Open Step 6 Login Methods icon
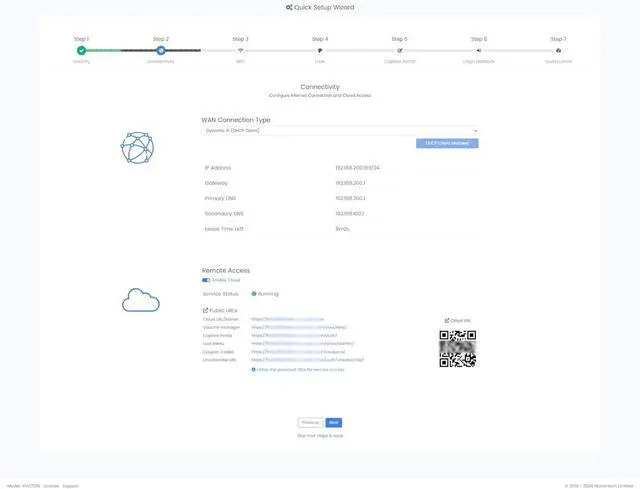Viewport: 640px width, 489px height. [x=479, y=50]
